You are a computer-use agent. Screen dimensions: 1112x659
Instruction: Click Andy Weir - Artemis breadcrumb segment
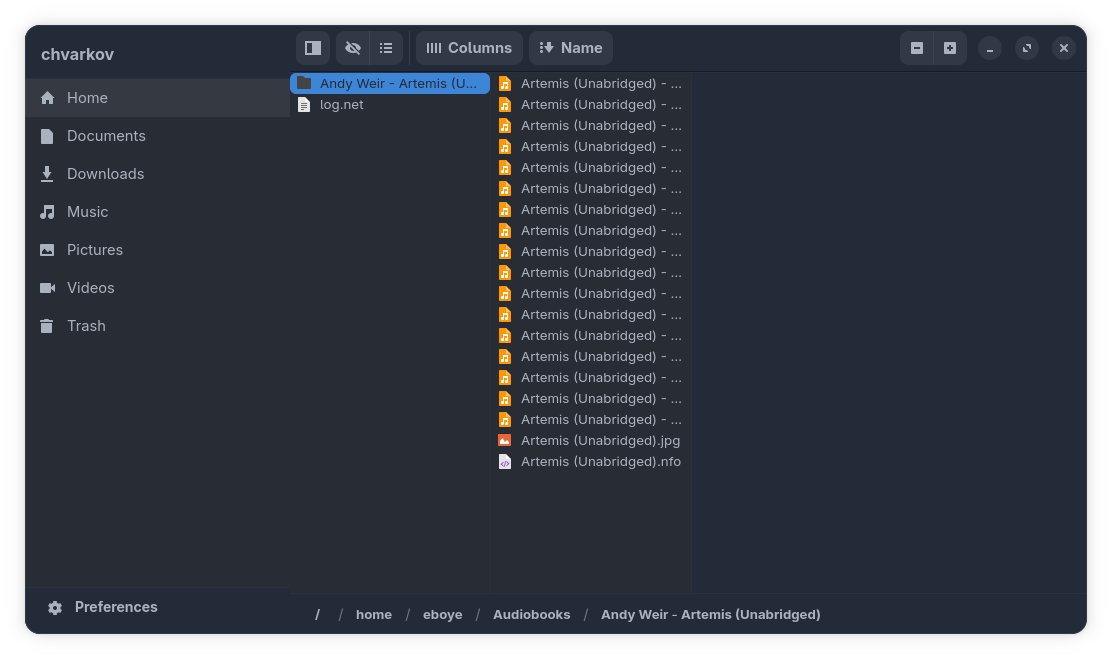pos(711,614)
